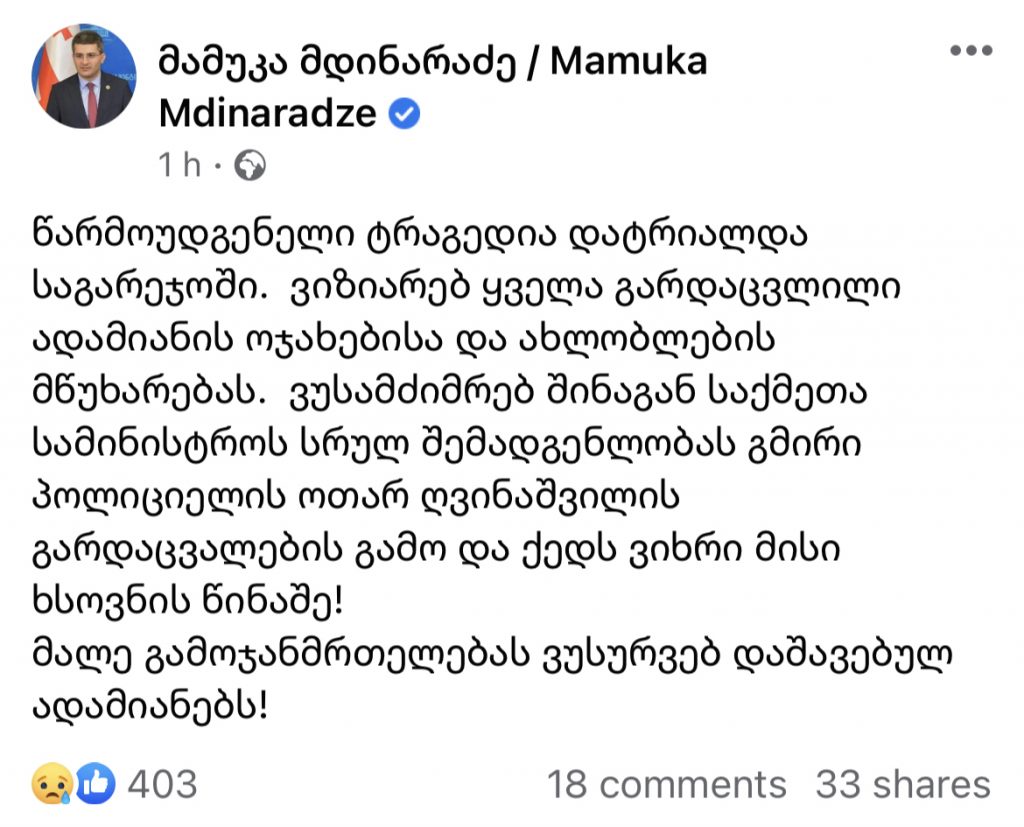Click the public globe audience icon
The image size is (1024, 827).
pyautogui.click(x=250, y=165)
